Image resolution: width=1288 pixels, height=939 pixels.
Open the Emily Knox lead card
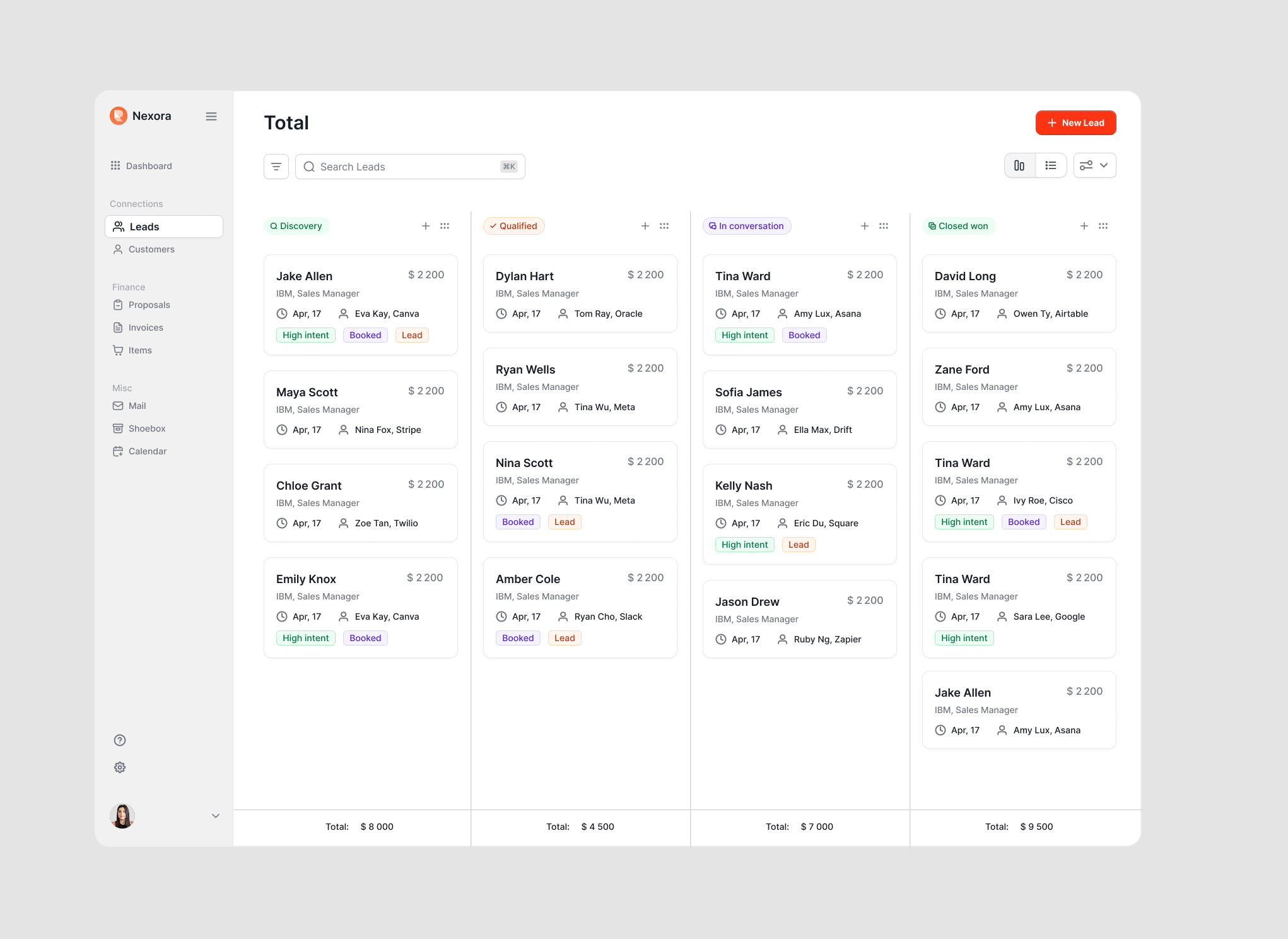(361, 608)
